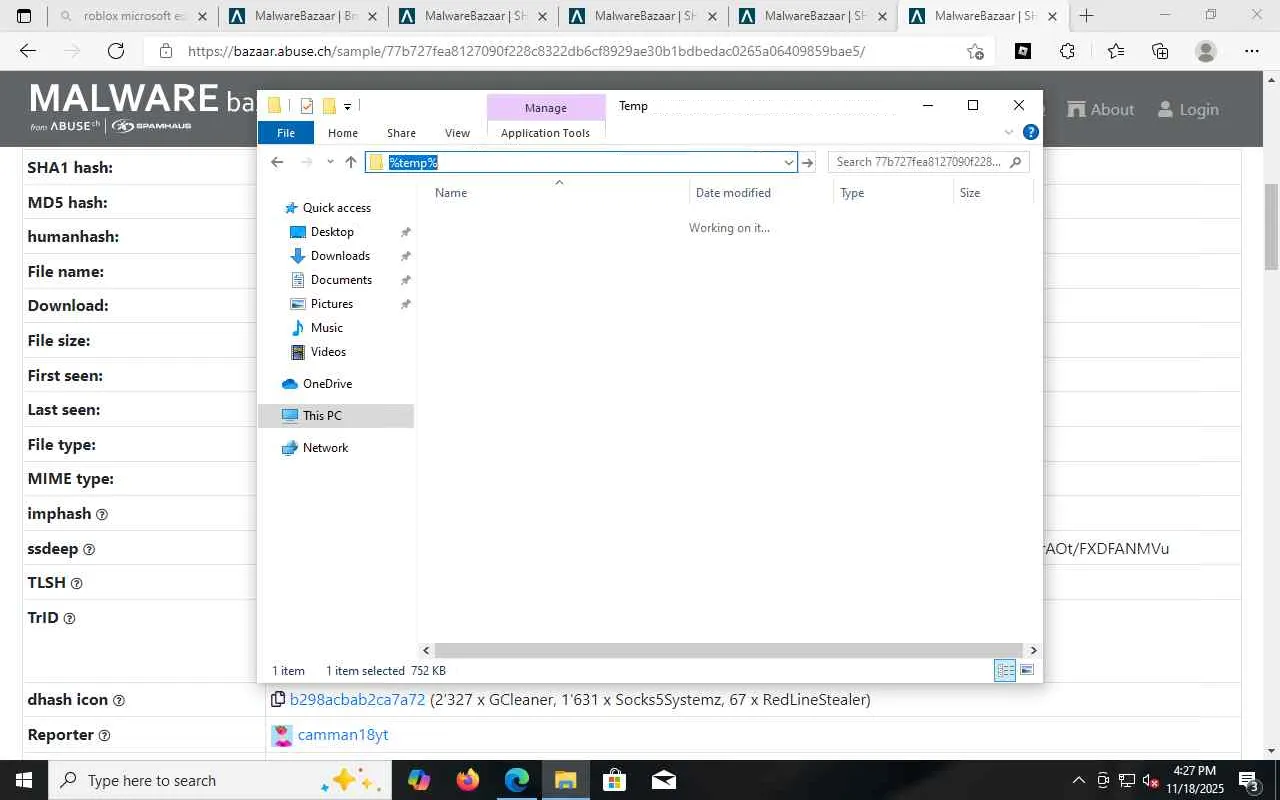Switch to the Share ribbon tab
This screenshot has width=1280, height=800.
[401, 133]
